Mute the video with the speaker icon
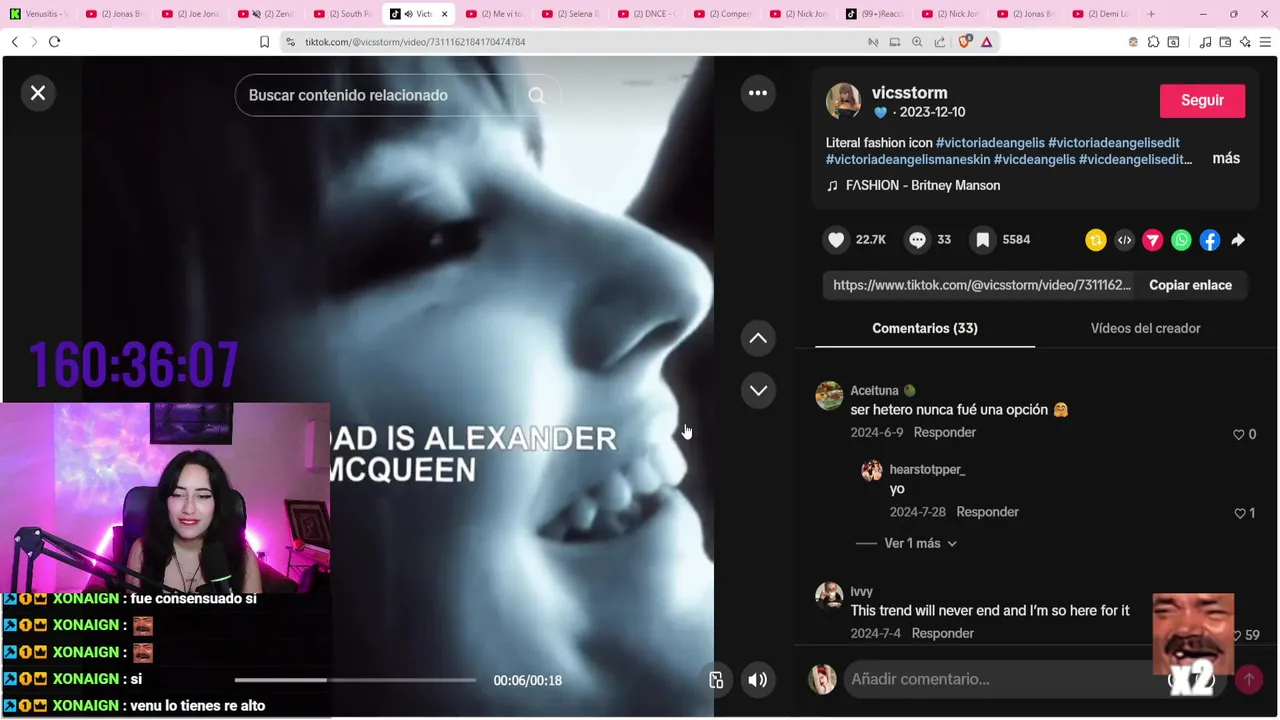The width and height of the screenshot is (1280, 720). pos(758,680)
